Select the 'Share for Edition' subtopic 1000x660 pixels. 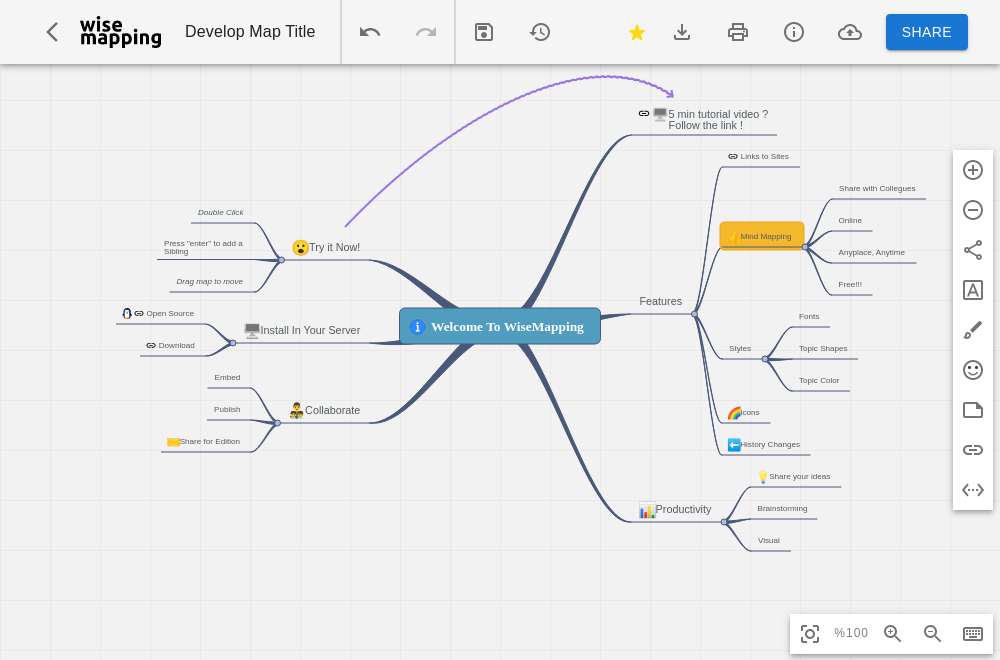[x=203, y=441]
